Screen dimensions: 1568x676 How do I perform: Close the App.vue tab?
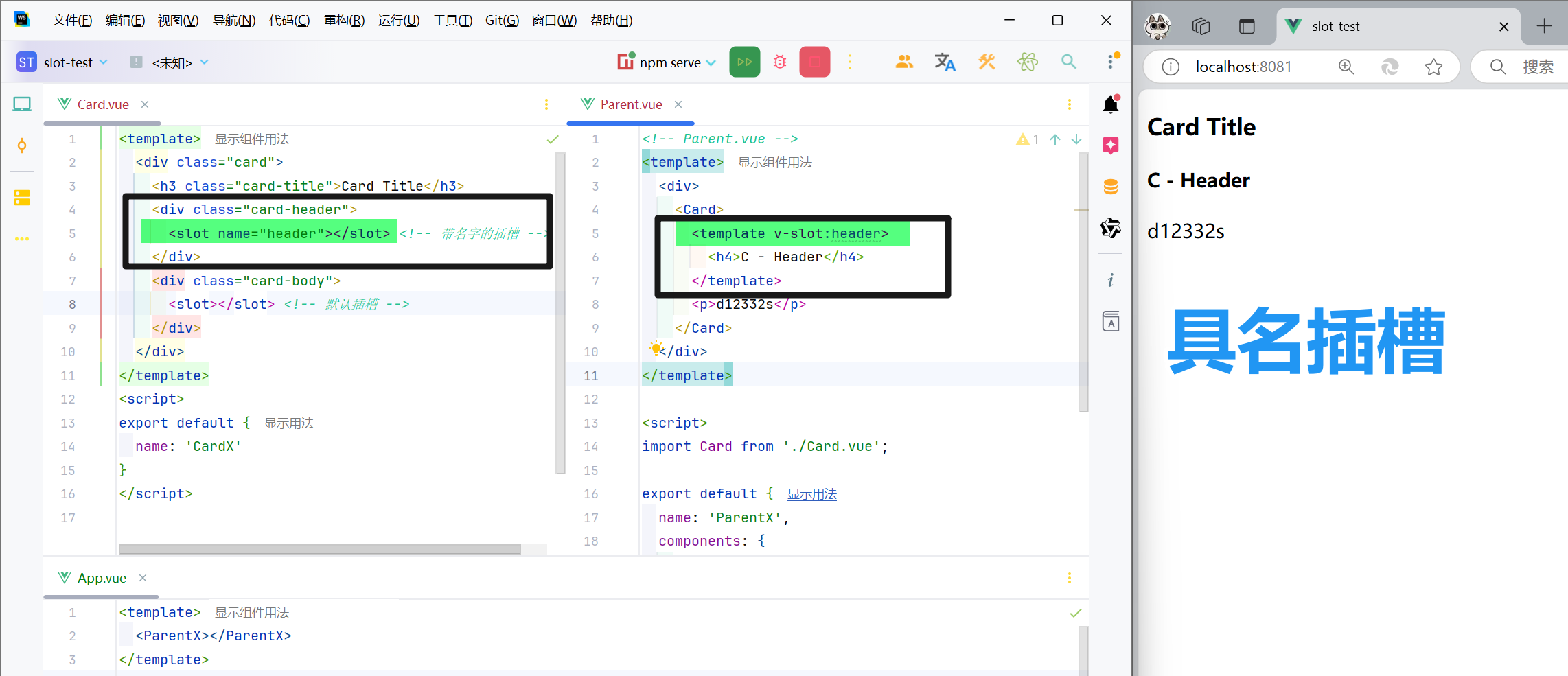click(143, 578)
